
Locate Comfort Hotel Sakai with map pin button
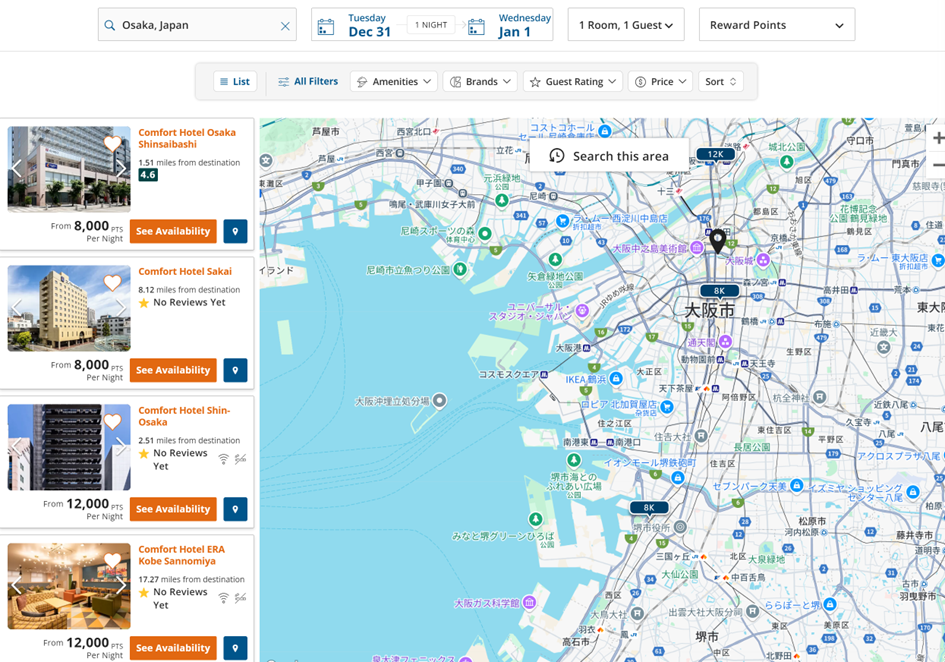235,370
